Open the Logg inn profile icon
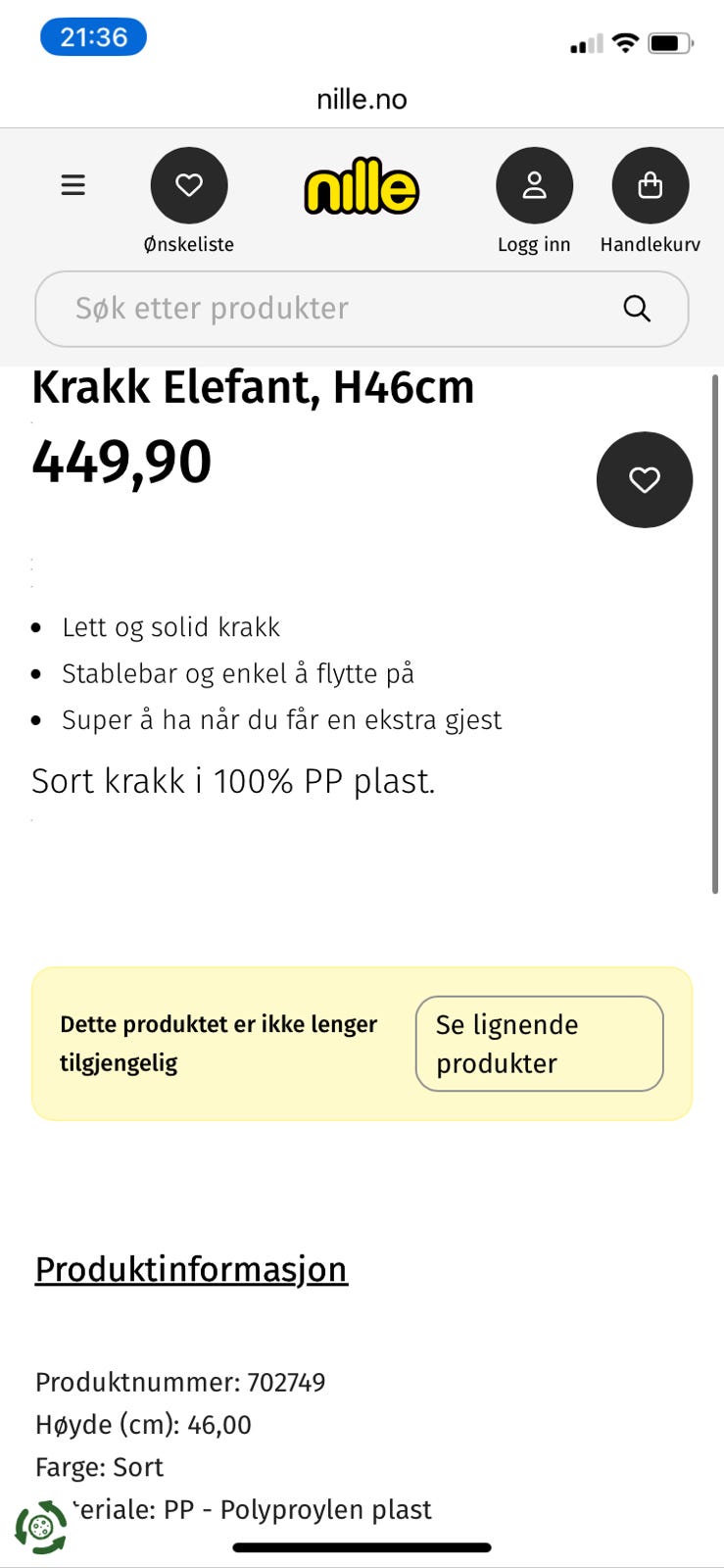The width and height of the screenshot is (724, 1568). 534,185
